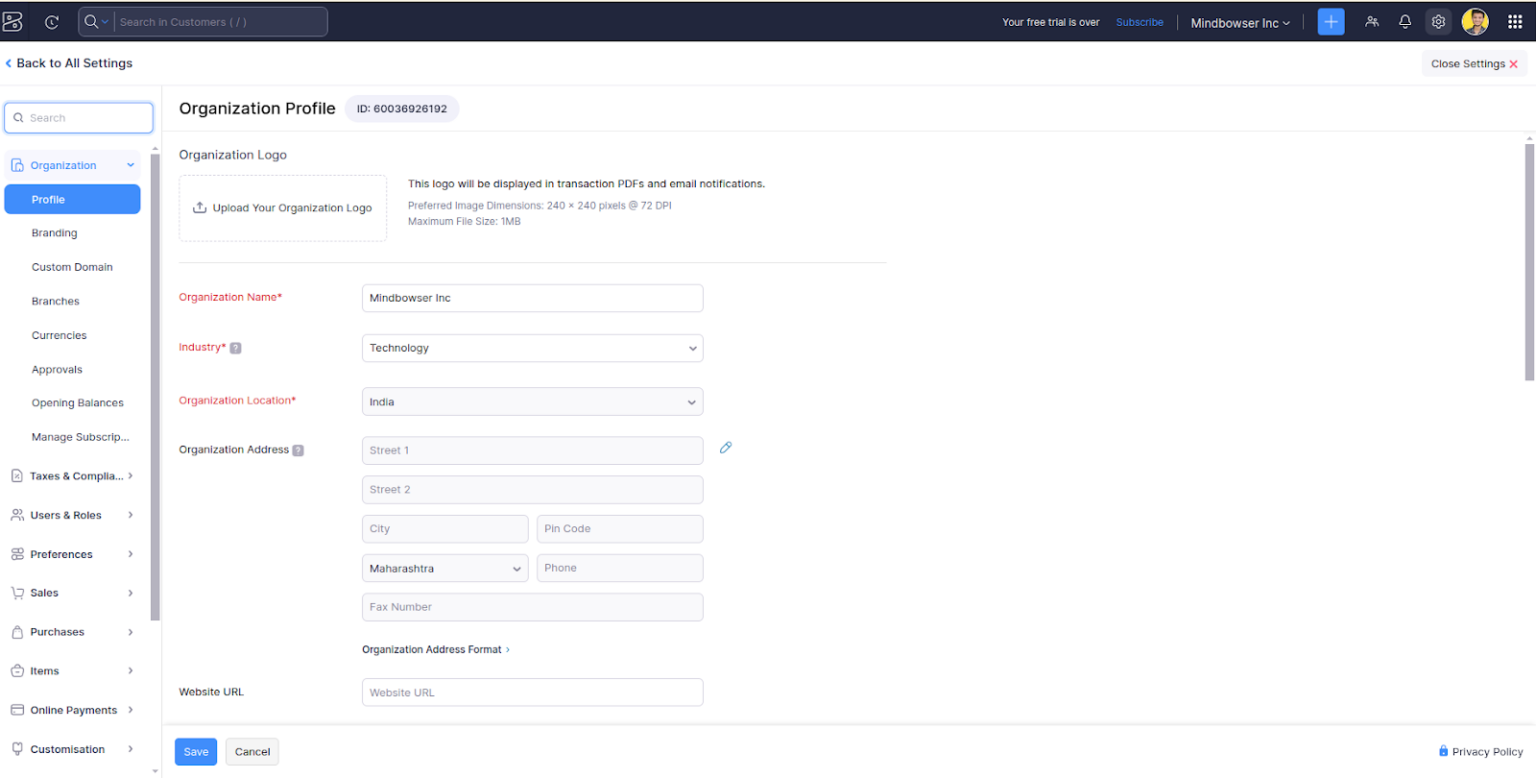Save the organization profile changes
This screenshot has height=778, width=1536.
click(195, 751)
